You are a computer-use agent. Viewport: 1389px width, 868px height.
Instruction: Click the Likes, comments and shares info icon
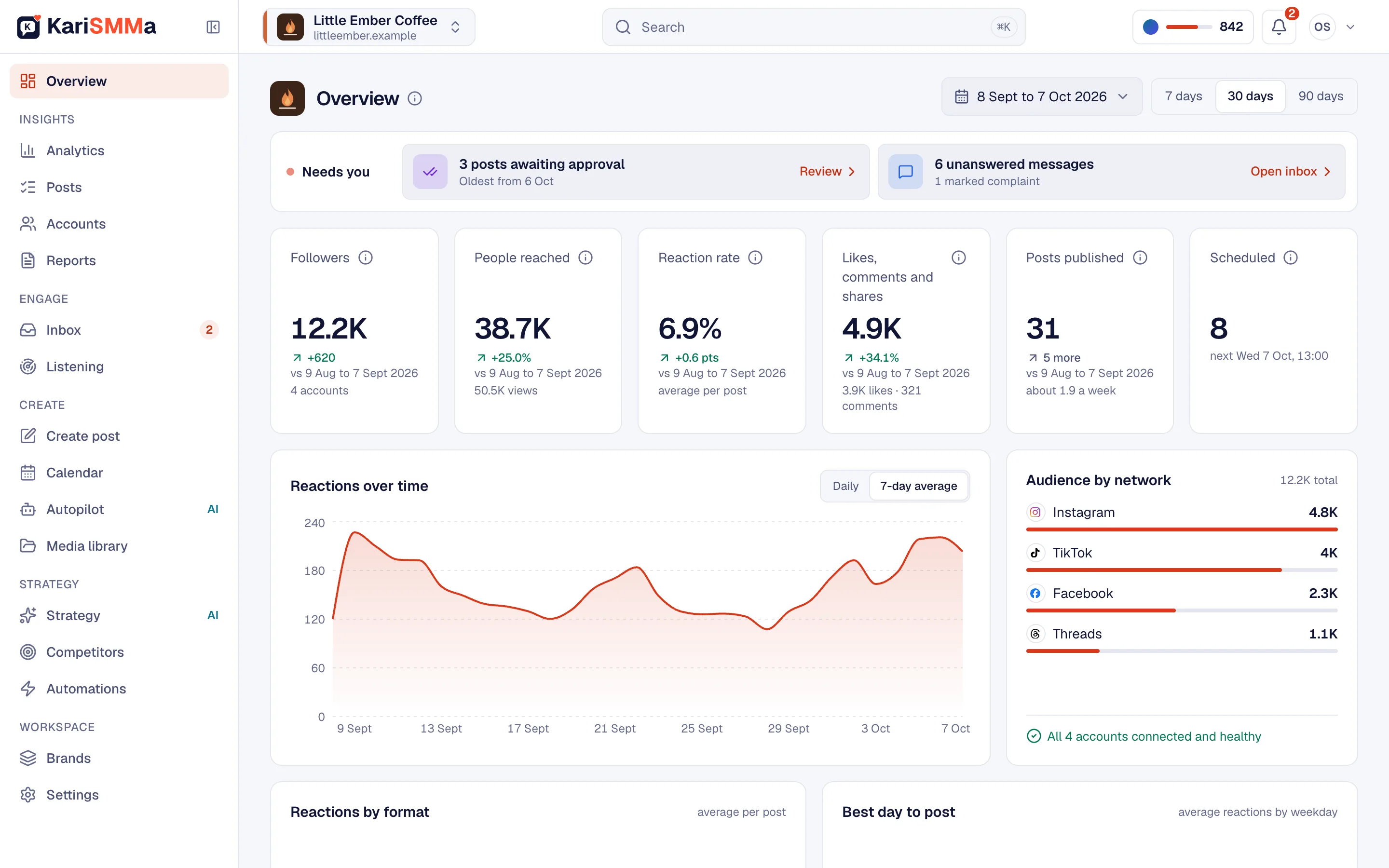coord(958,258)
